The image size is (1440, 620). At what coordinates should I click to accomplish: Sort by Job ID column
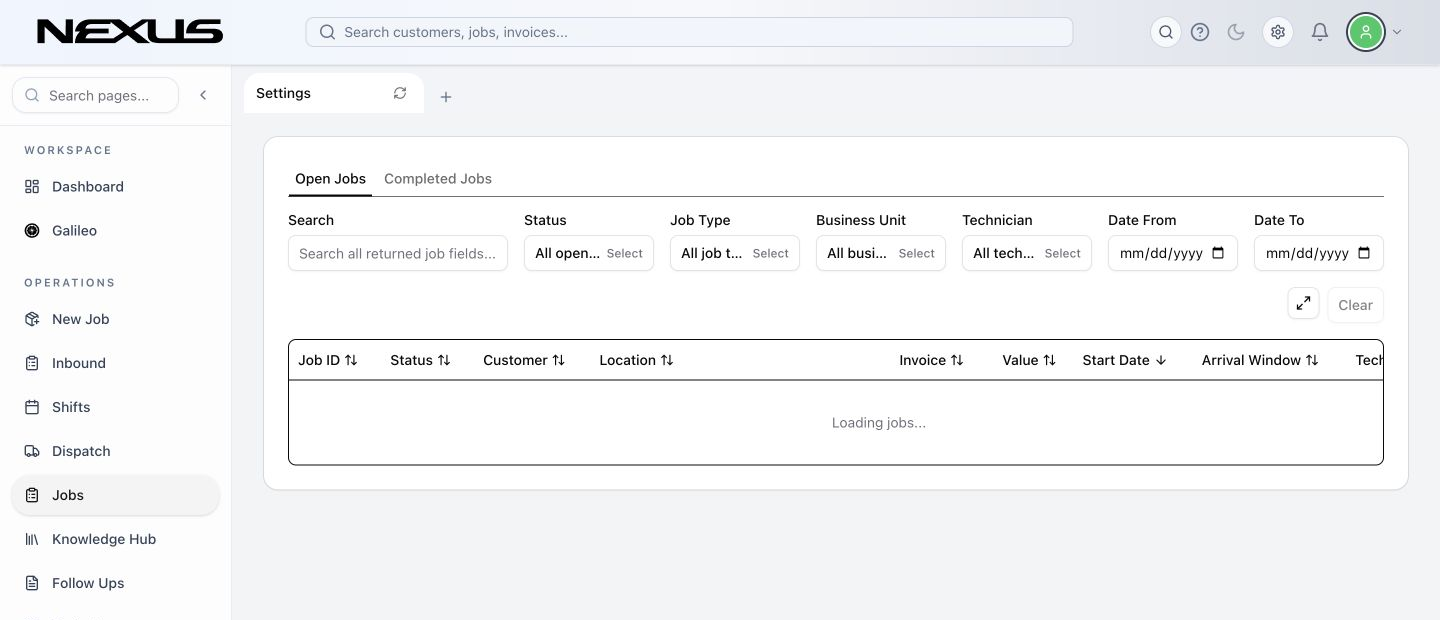[328, 360]
